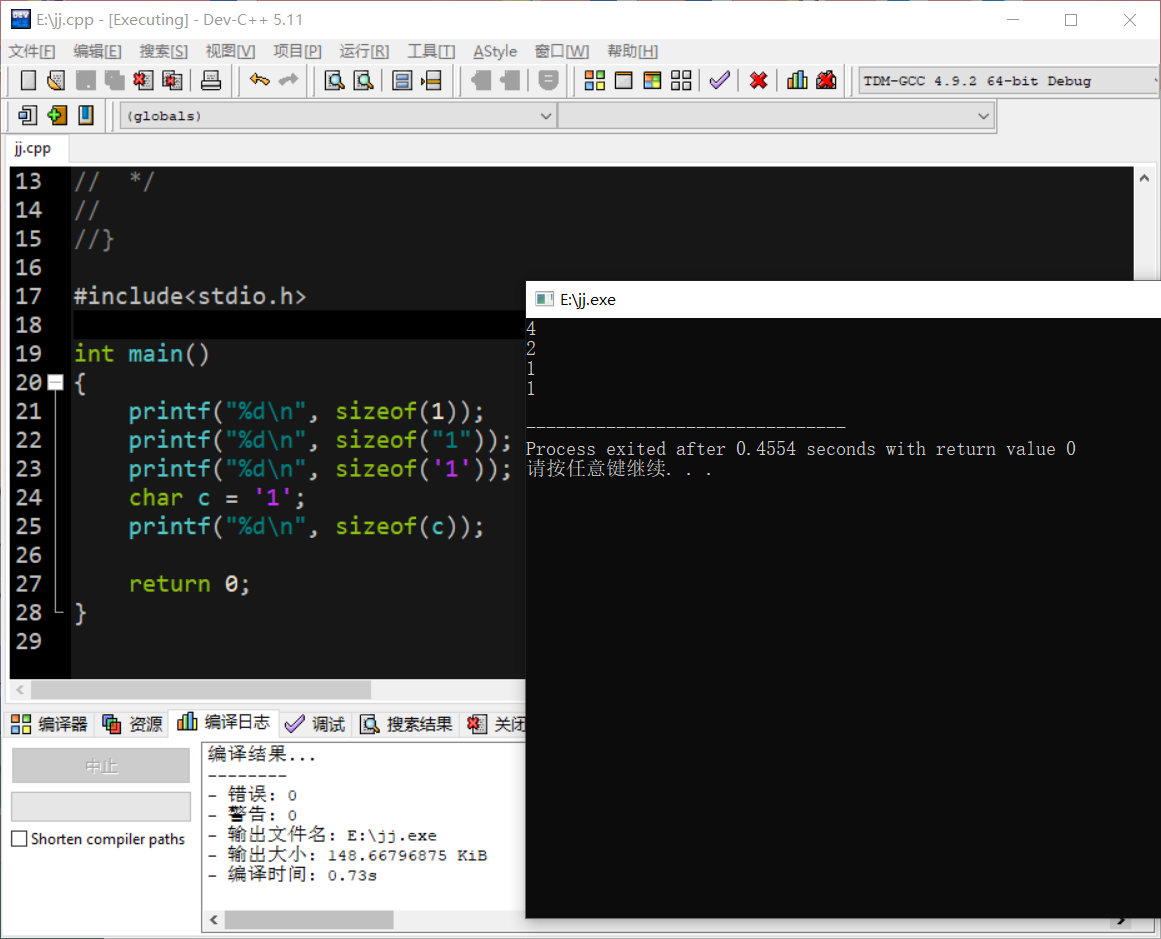1161x939 pixels.
Task: Click the Goto bookmarks blue icon
Action: [86, 116]
